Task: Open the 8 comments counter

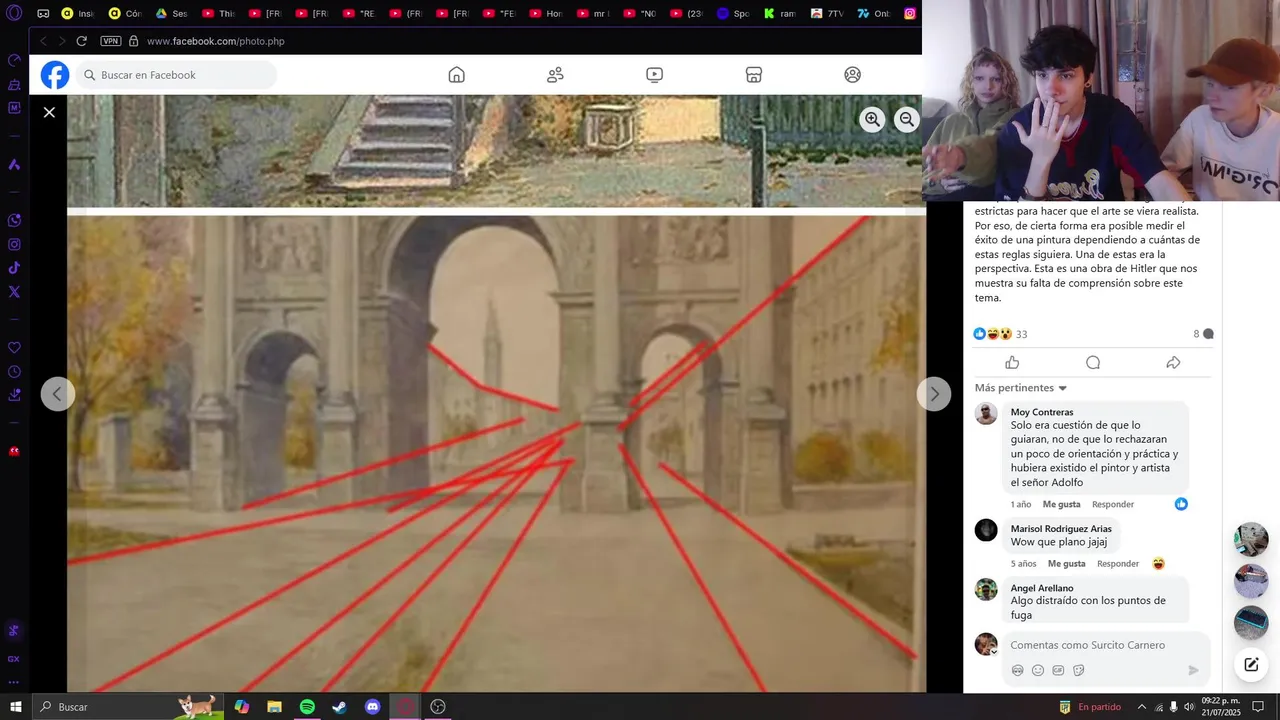Action: pyautogui.click(x=1203, y=334)
